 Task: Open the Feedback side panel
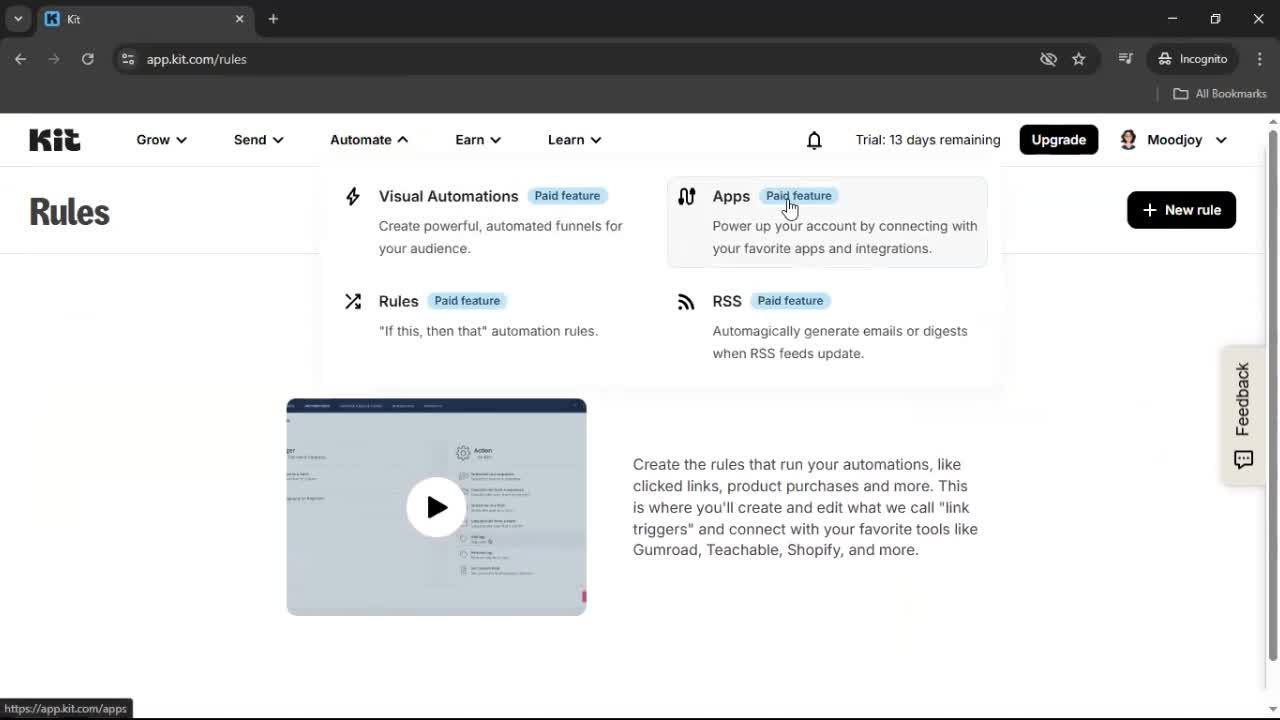click(1242, 415)
